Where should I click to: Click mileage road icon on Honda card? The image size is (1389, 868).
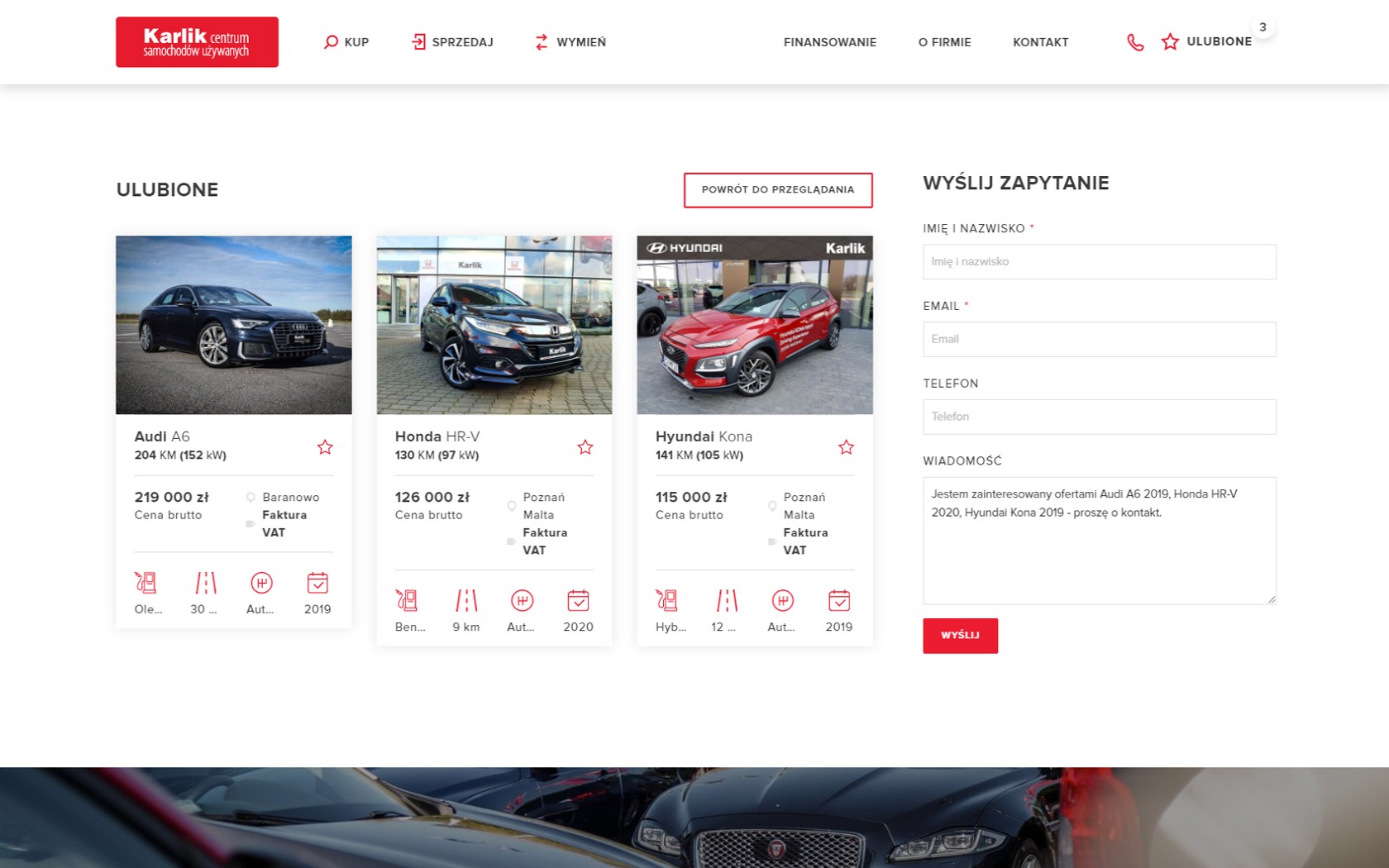[466, 600]
